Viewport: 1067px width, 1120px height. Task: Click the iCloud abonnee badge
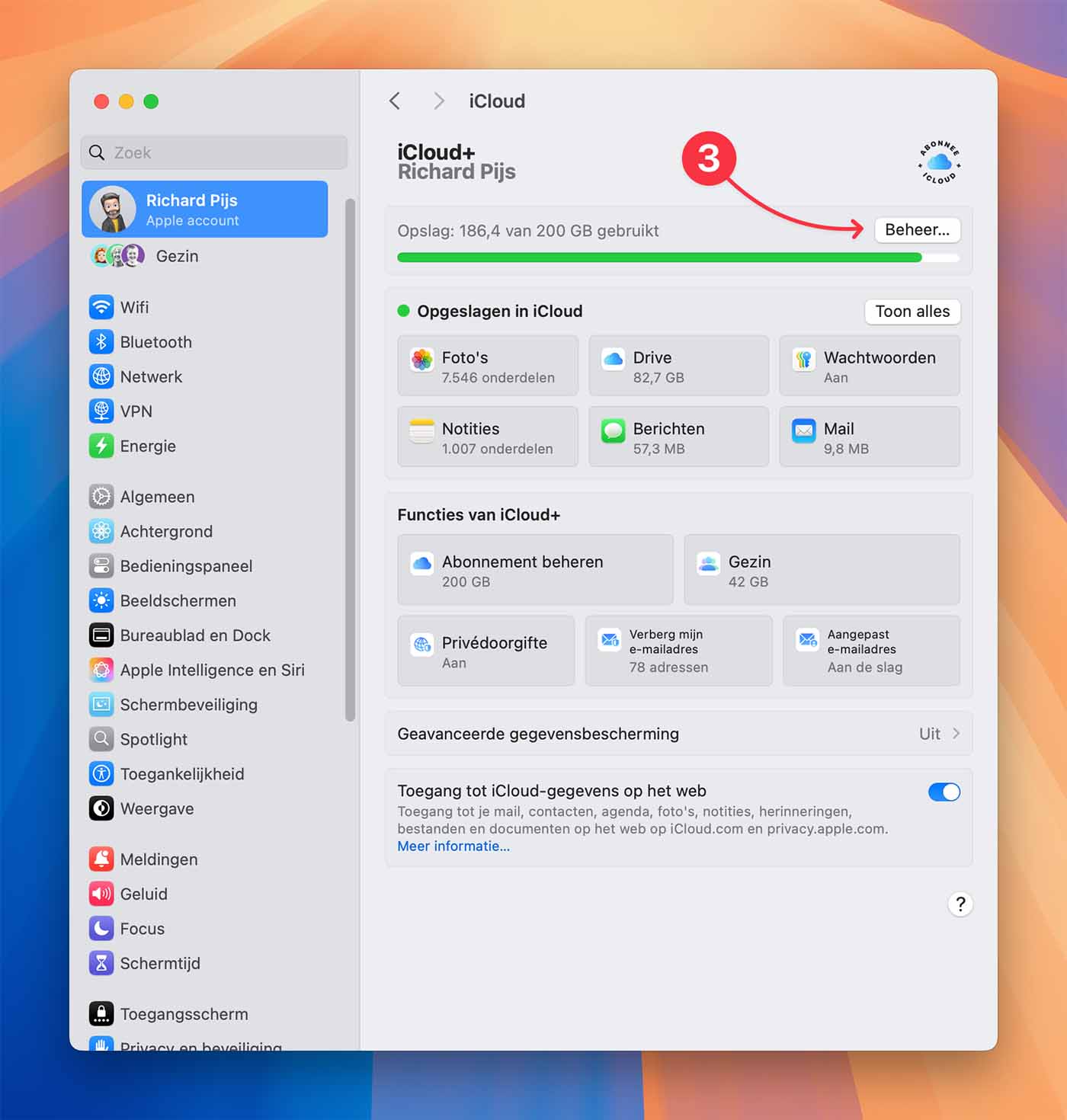939,162
